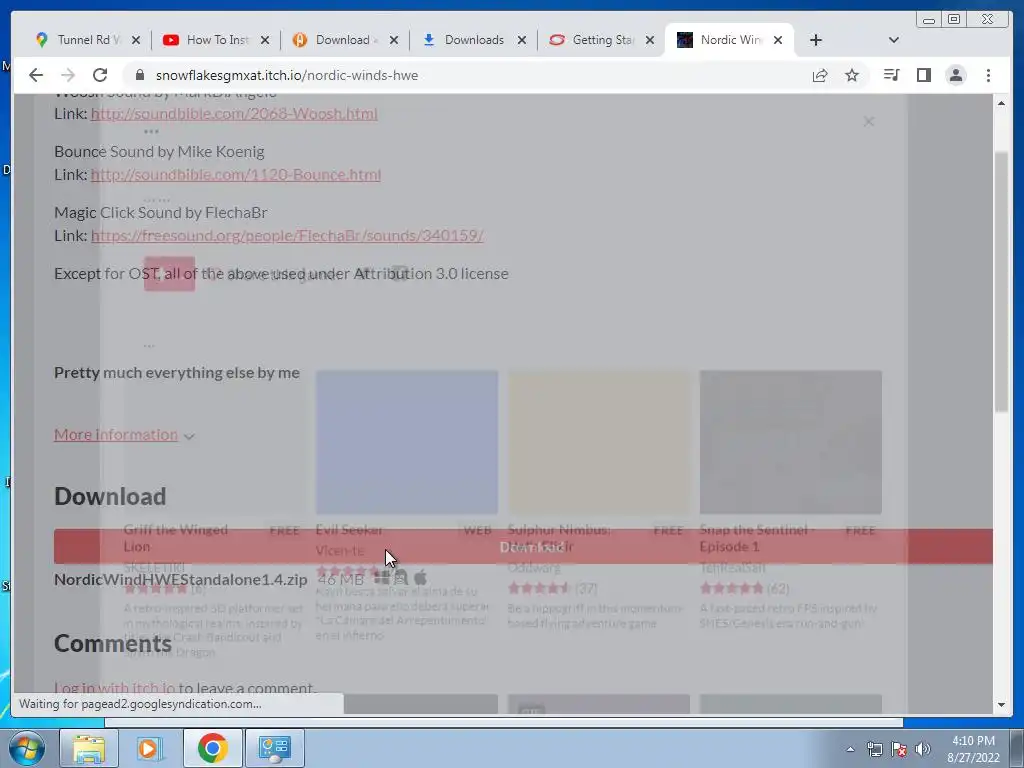Open Evil Seeker game thumbnail
This screenshot has height=768, width=1024.
[407, 442]
